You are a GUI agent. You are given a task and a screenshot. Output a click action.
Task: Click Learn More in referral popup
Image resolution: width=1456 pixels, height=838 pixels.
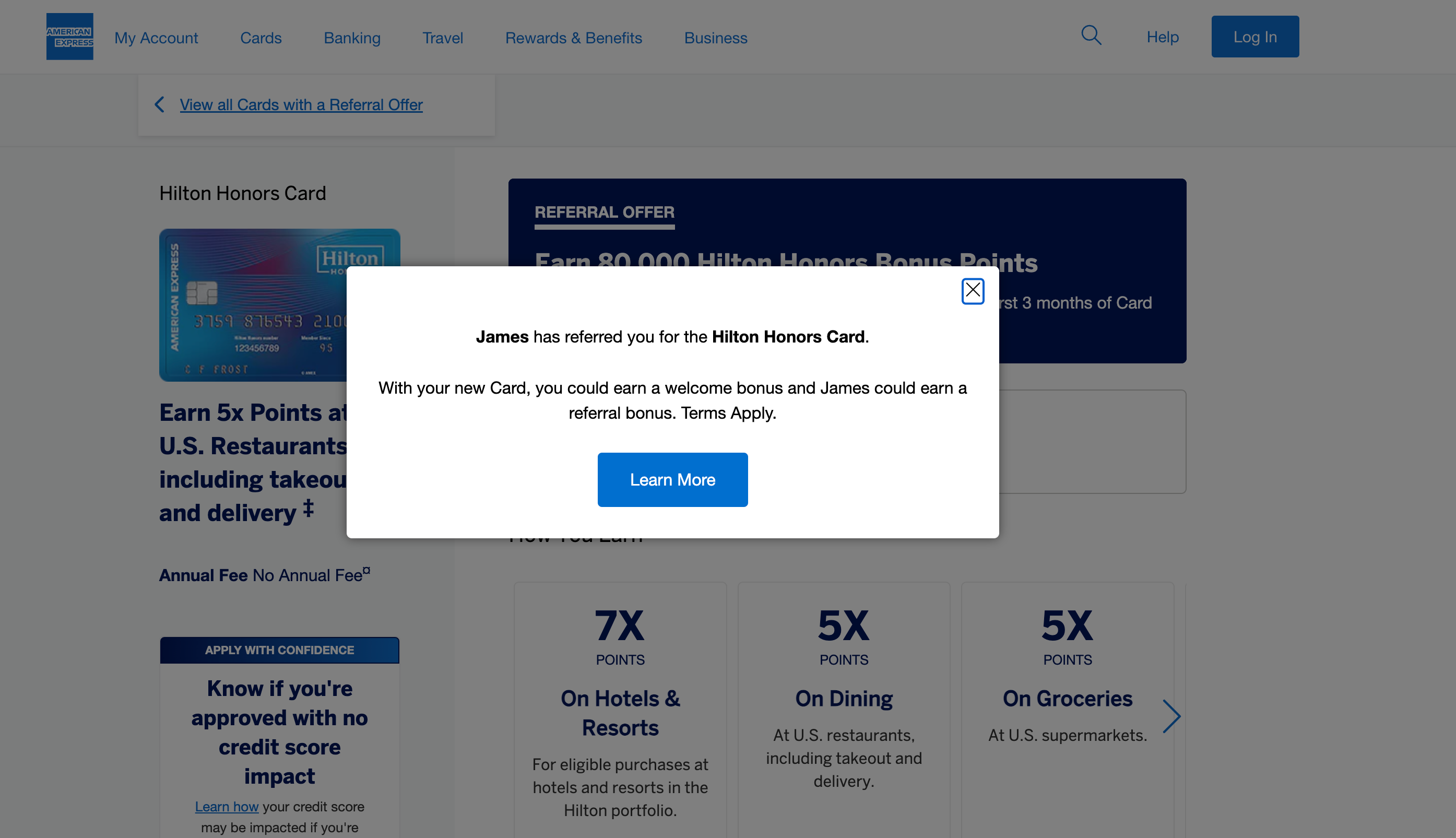pos(672,479)
